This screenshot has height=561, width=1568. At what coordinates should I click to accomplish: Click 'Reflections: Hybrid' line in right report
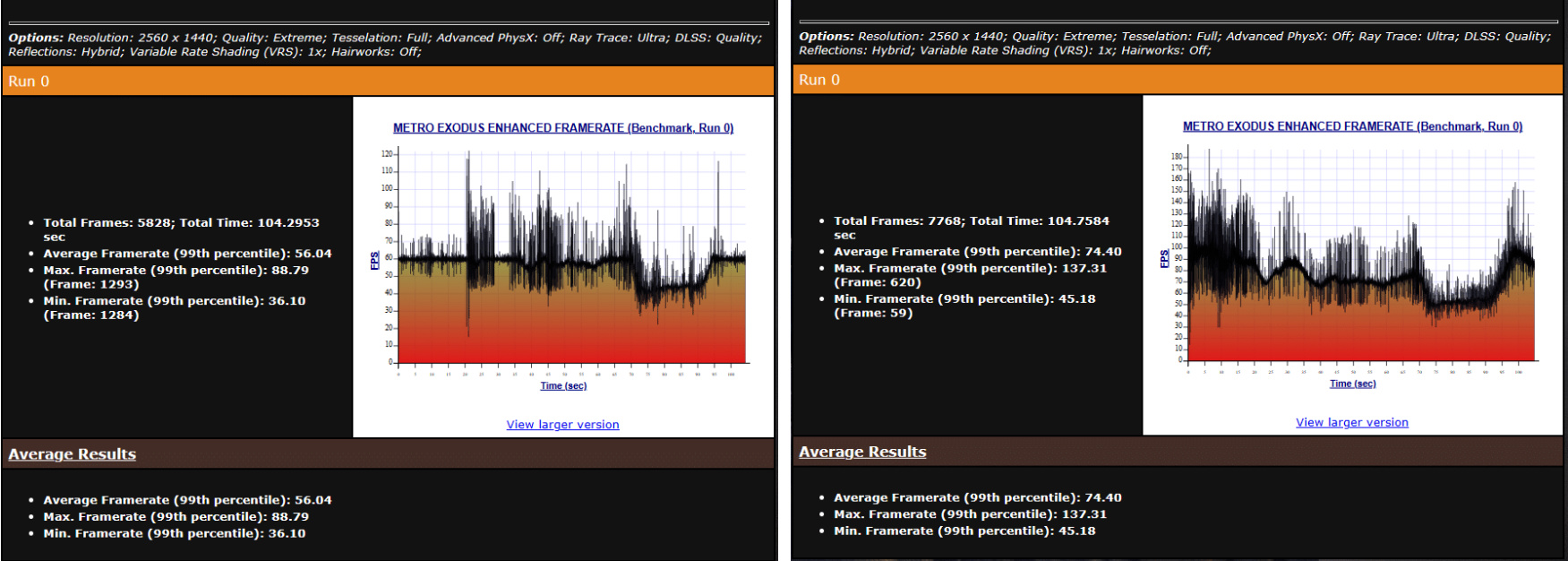pyautogui.click(x=1005, y=50)
